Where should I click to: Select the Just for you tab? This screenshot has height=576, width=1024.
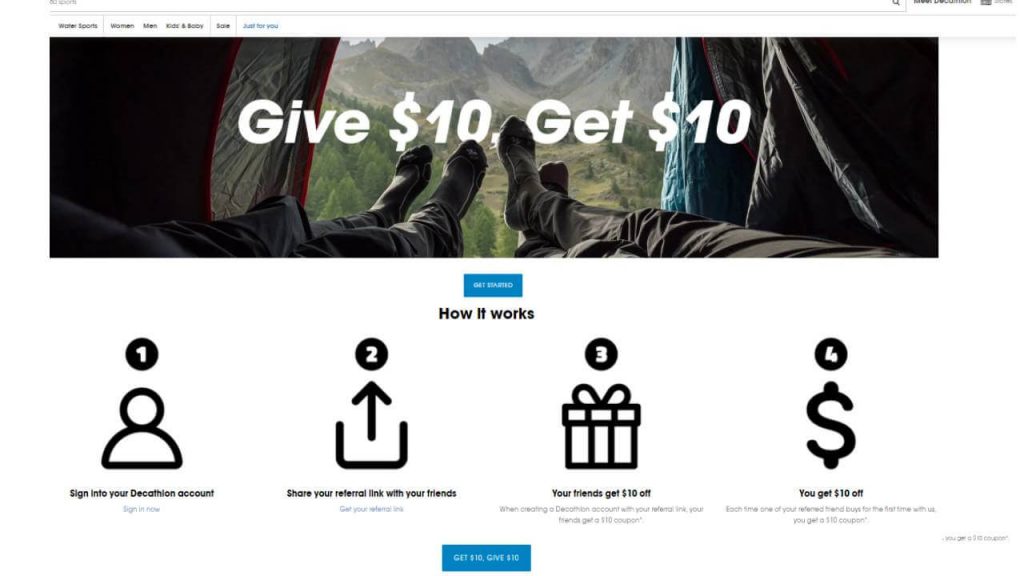261,26
